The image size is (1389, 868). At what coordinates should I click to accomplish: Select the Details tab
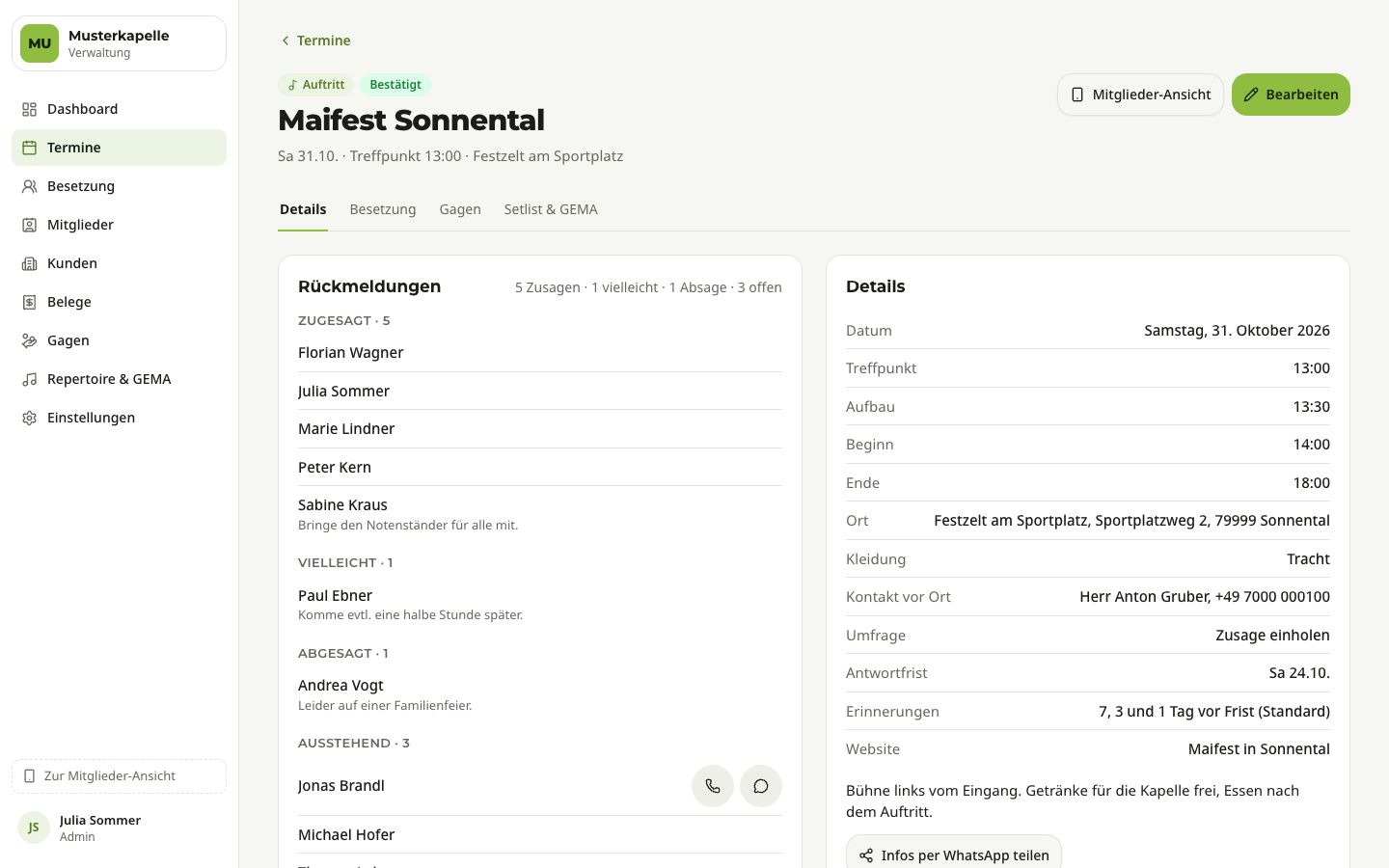click(303, 209)
